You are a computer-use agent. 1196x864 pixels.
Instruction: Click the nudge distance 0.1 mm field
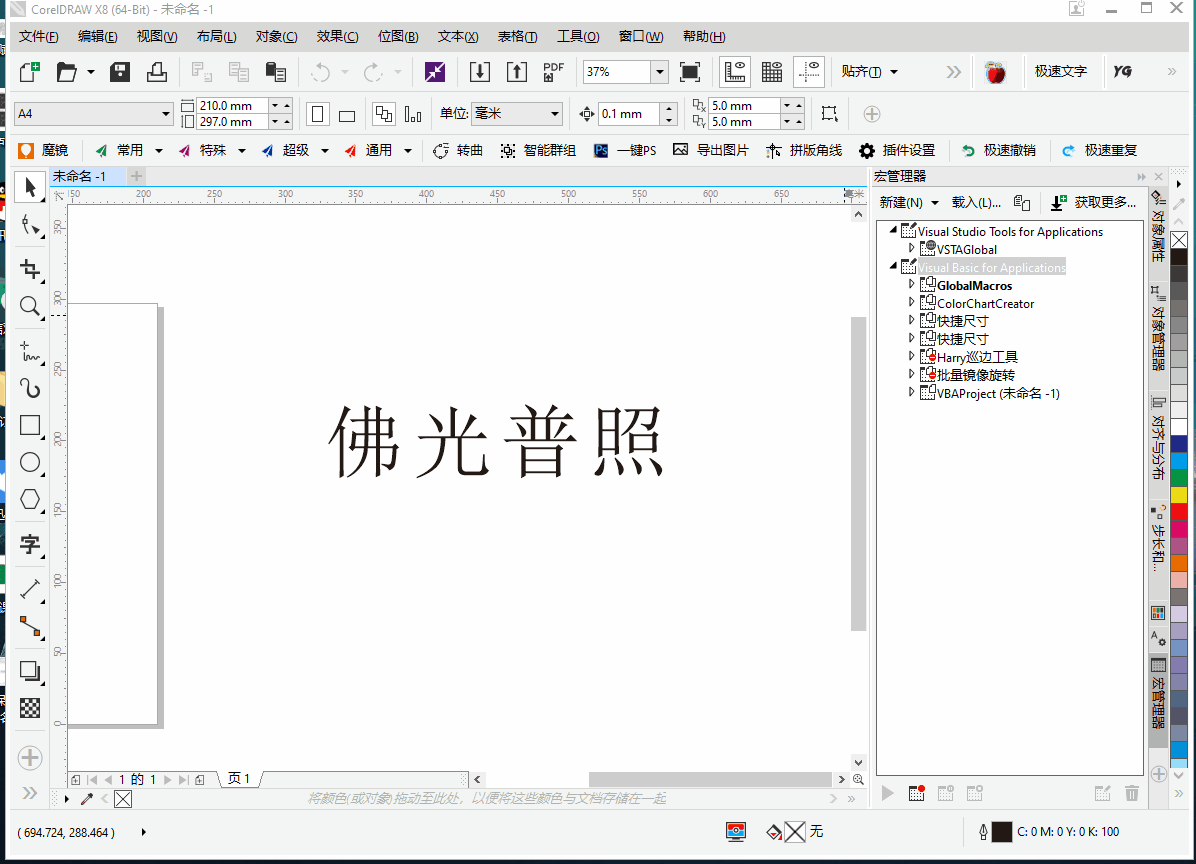tap(628, 114)
